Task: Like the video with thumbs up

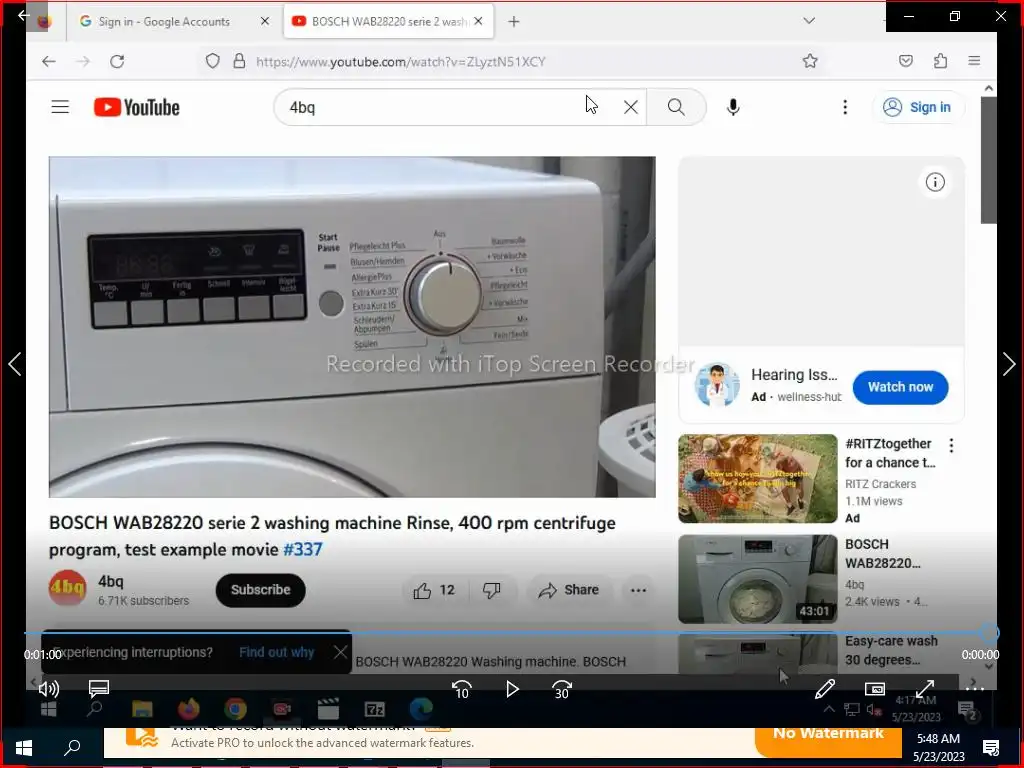Action: [x=434, y=590]
